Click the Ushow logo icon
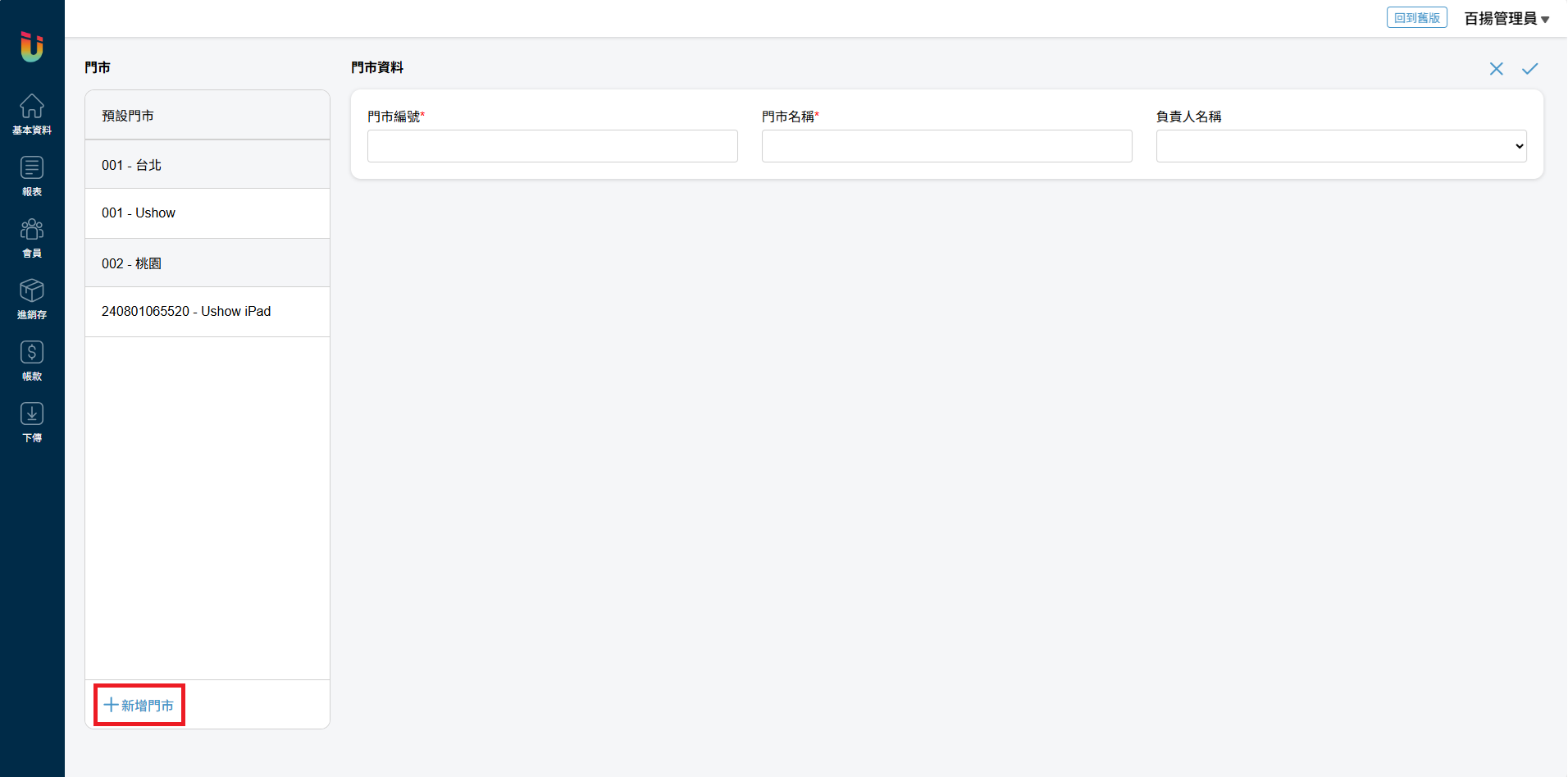 (32, 47)
